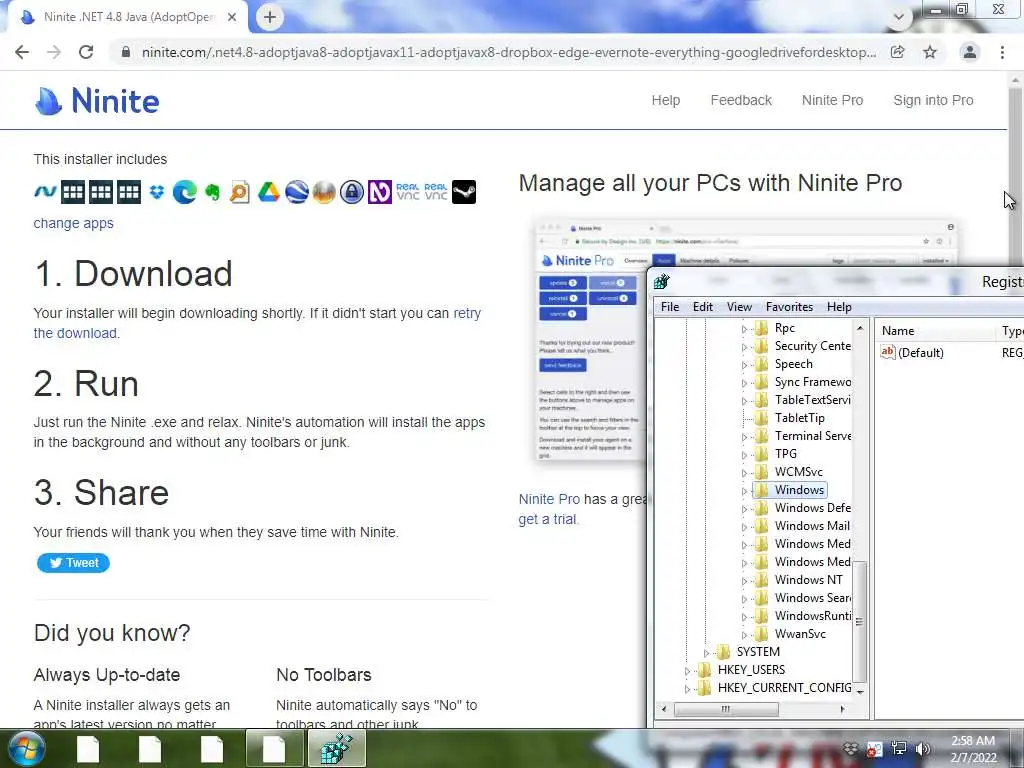Click the .NET icon in the installer list

(46, 192)
